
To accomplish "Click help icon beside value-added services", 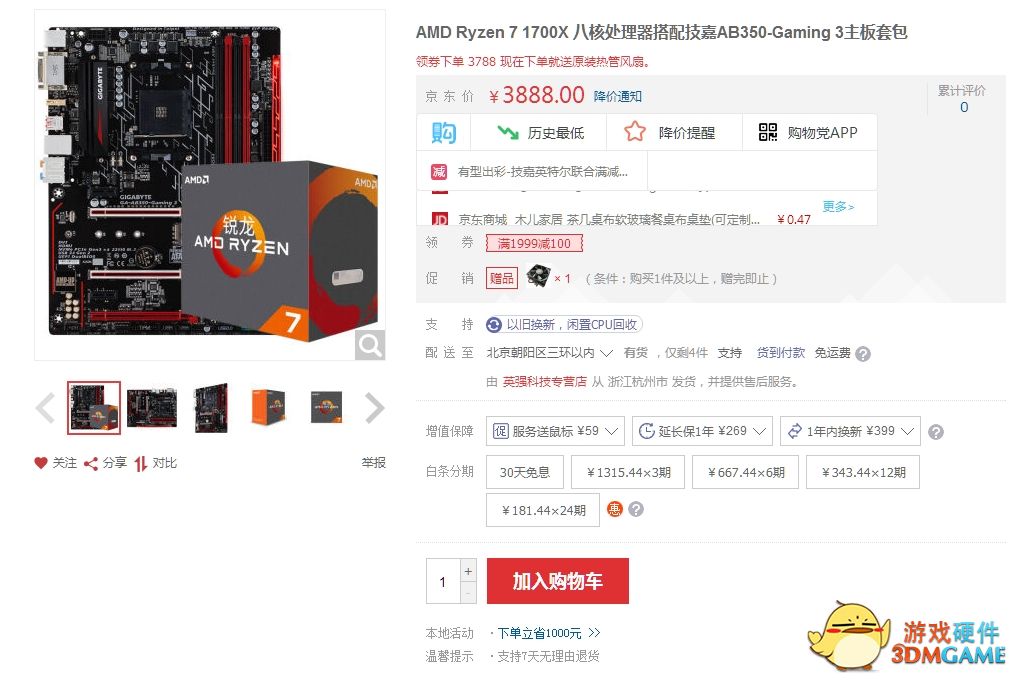I will 936,432.
